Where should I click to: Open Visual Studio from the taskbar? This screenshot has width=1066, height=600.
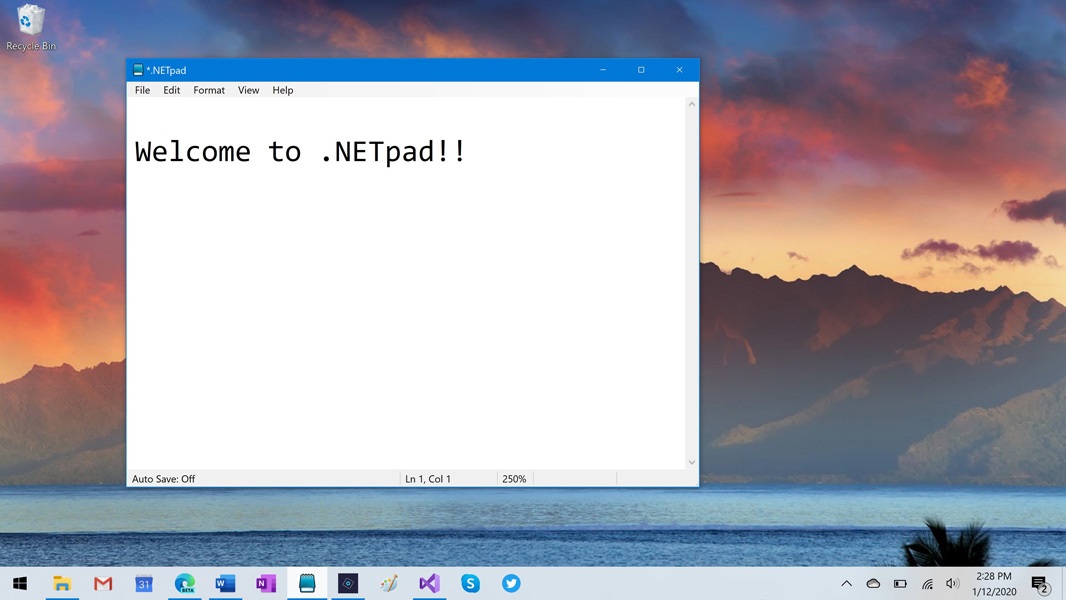coord(429,583)
